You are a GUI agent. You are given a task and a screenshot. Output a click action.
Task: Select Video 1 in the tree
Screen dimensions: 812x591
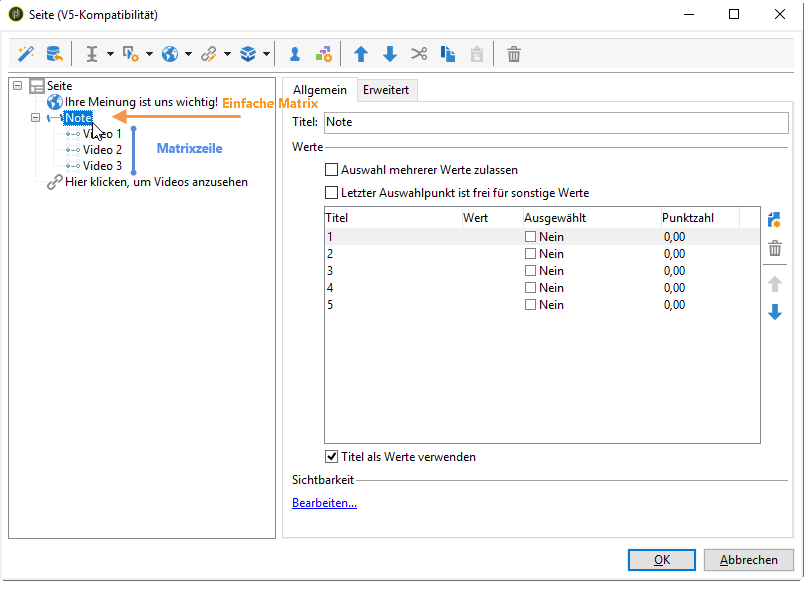click(102, 134)
